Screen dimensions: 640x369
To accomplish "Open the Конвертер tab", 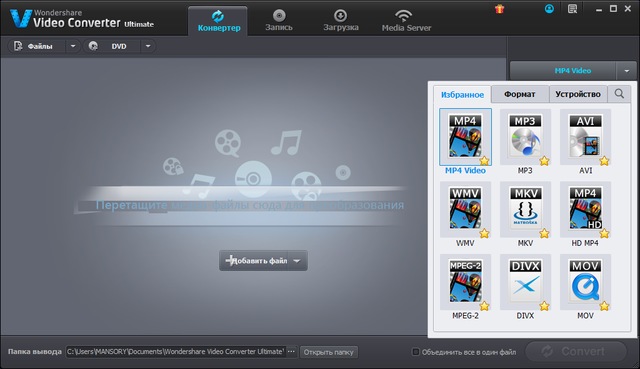I will pos(218,21).
